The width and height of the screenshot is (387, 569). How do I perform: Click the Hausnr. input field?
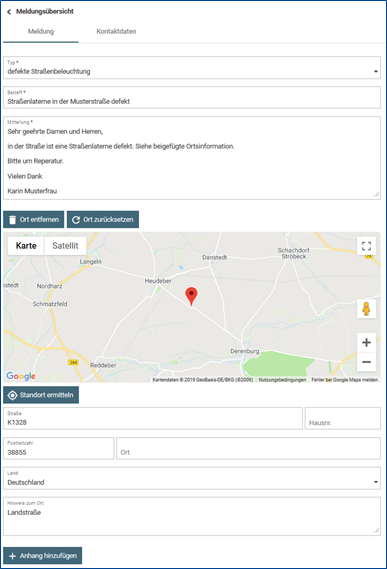(x=343, y=418)
